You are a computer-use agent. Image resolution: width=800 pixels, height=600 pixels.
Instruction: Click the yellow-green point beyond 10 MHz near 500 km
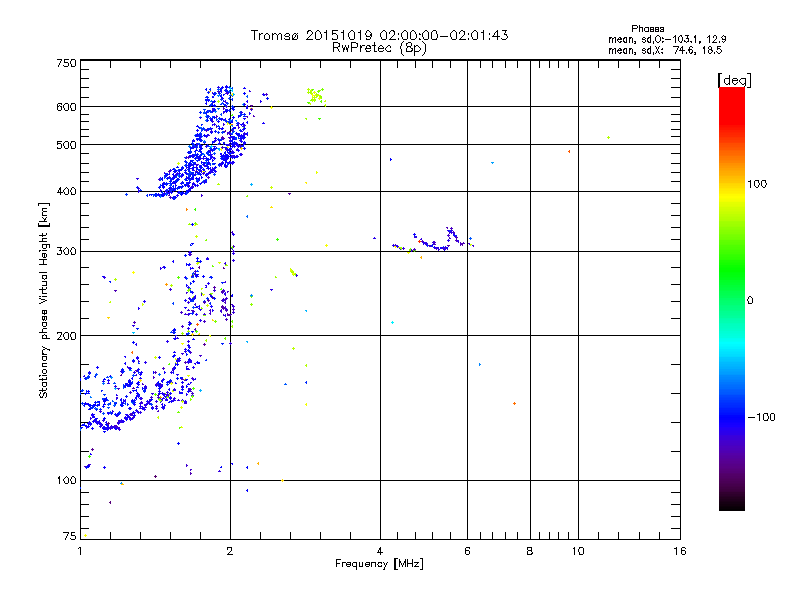click(x=608, y=138)
